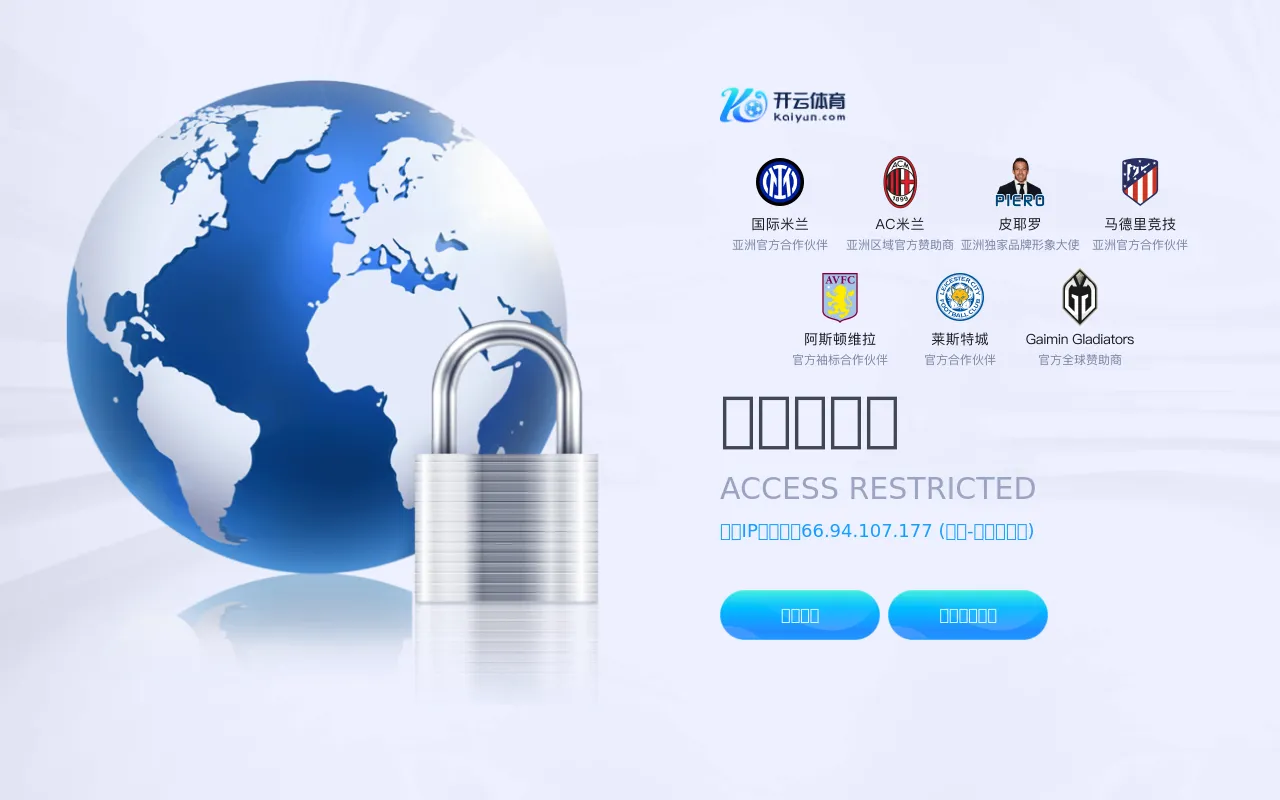Click the left blue button under the IP line

(x=800, y=615)
